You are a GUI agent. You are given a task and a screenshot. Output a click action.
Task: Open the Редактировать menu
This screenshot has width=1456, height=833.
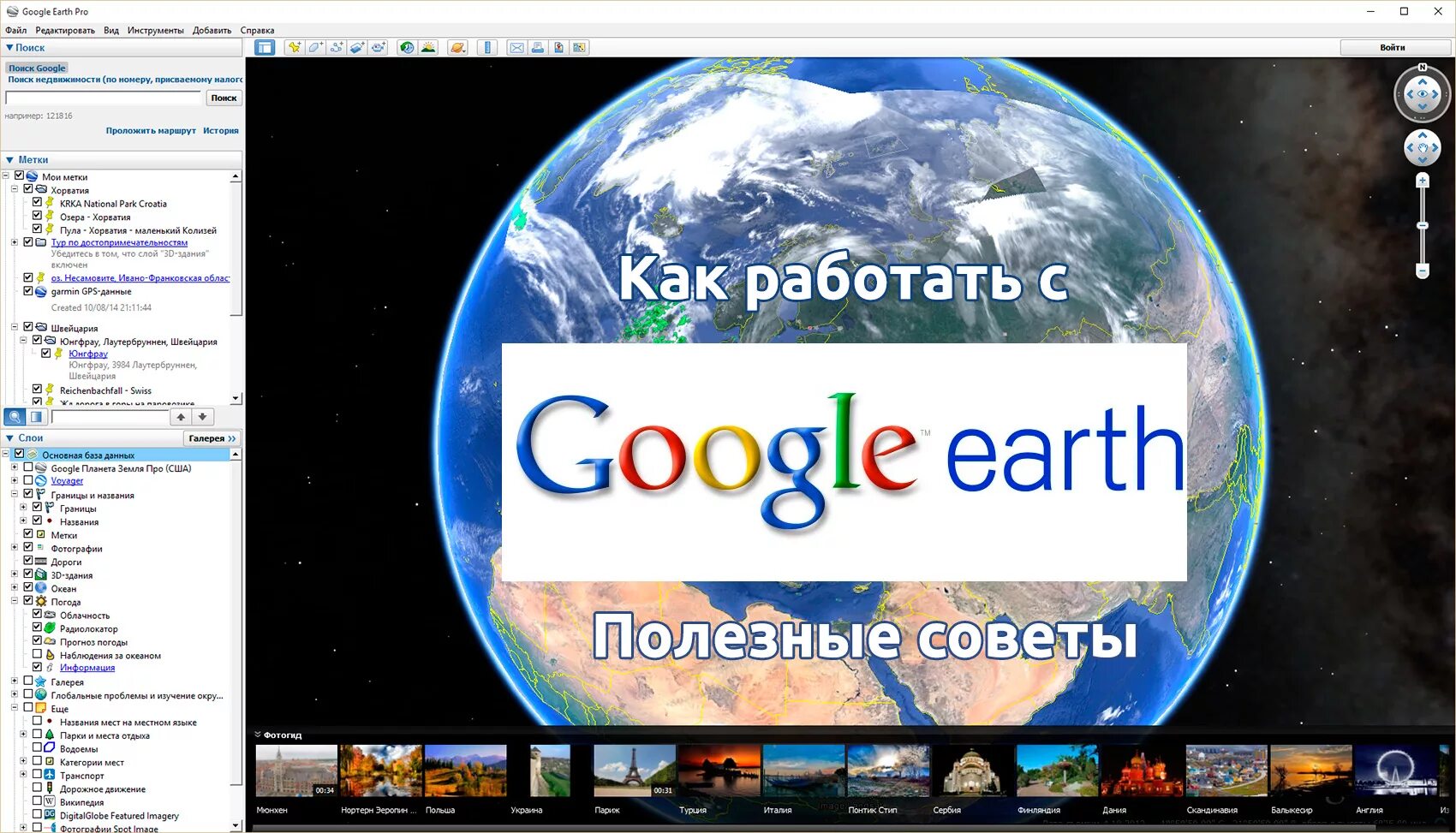pyautogui.click(x=65, y=30)
